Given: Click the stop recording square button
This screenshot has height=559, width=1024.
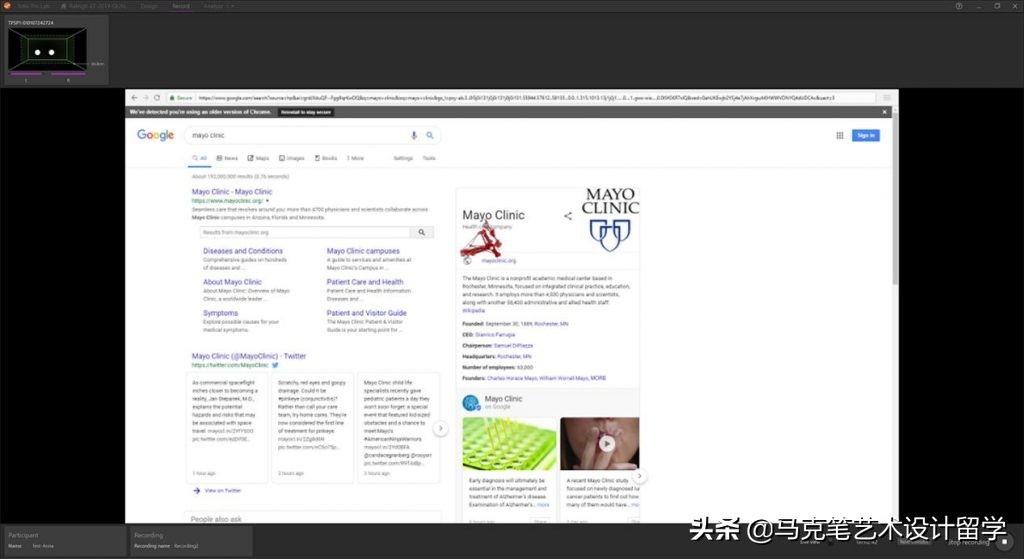Looking at the screenshot, I should pos(1004,541).
